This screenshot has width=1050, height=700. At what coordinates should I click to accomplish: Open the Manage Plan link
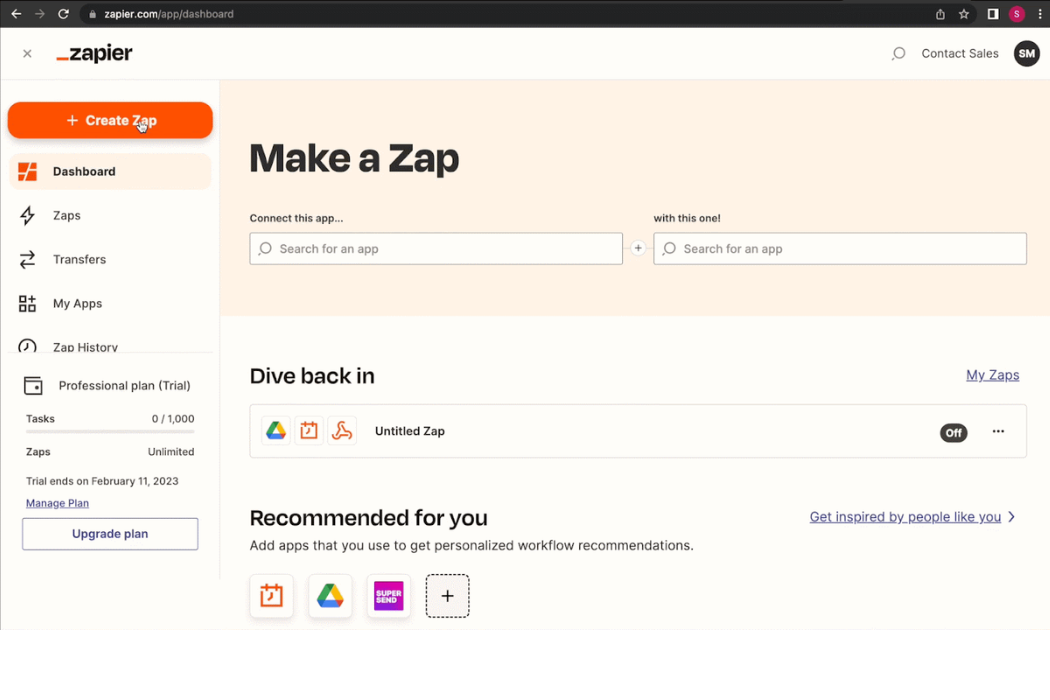58,503
